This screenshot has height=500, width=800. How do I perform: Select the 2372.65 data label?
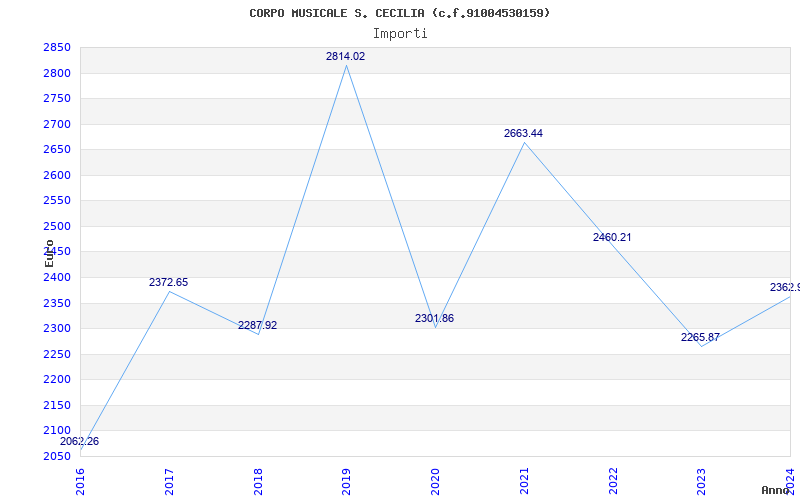pos(168,282)
